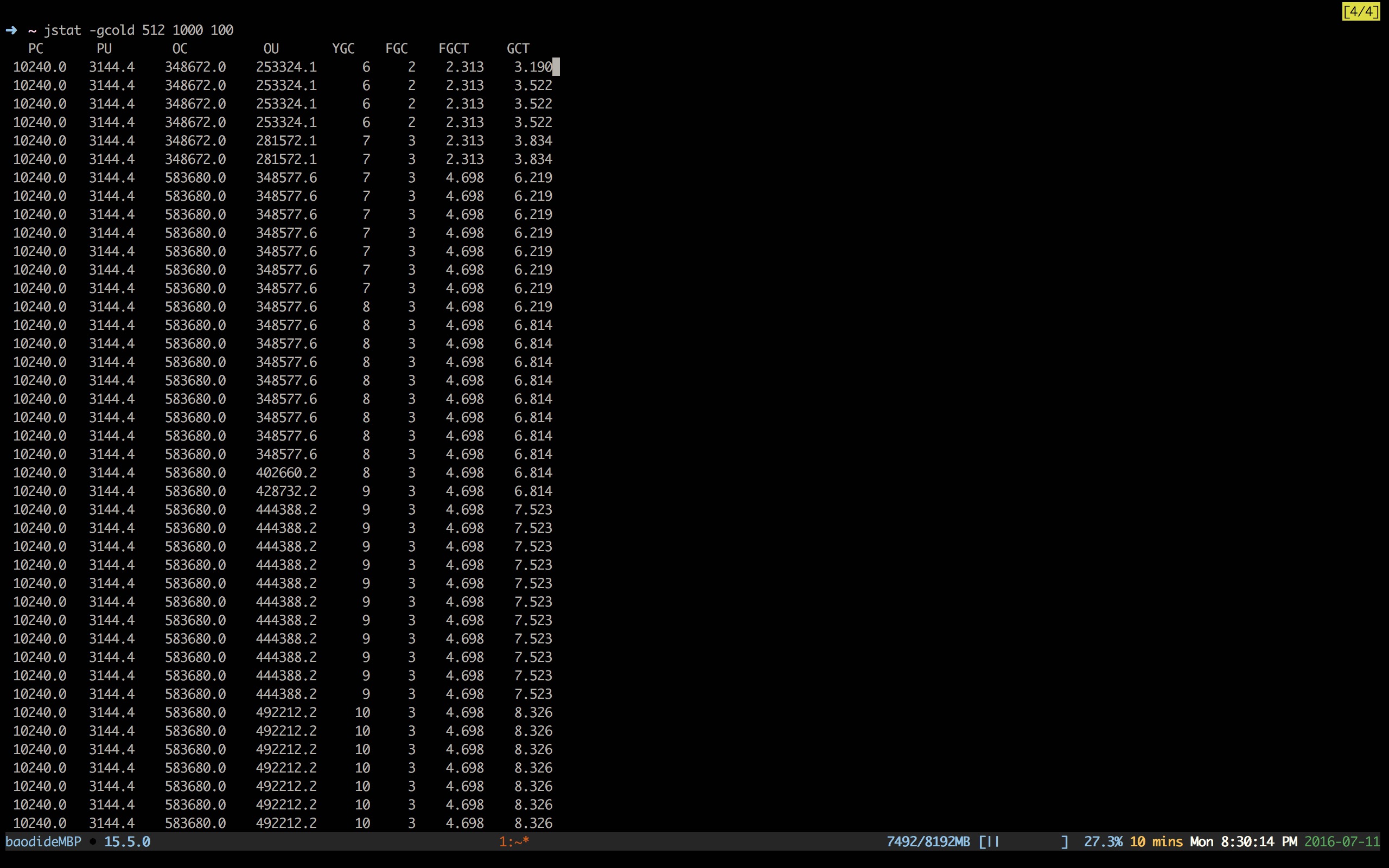Screen dimensions: 1389x868
Task: Click the hostname baodideMBP in the status bar
Action: pos(43,841)
